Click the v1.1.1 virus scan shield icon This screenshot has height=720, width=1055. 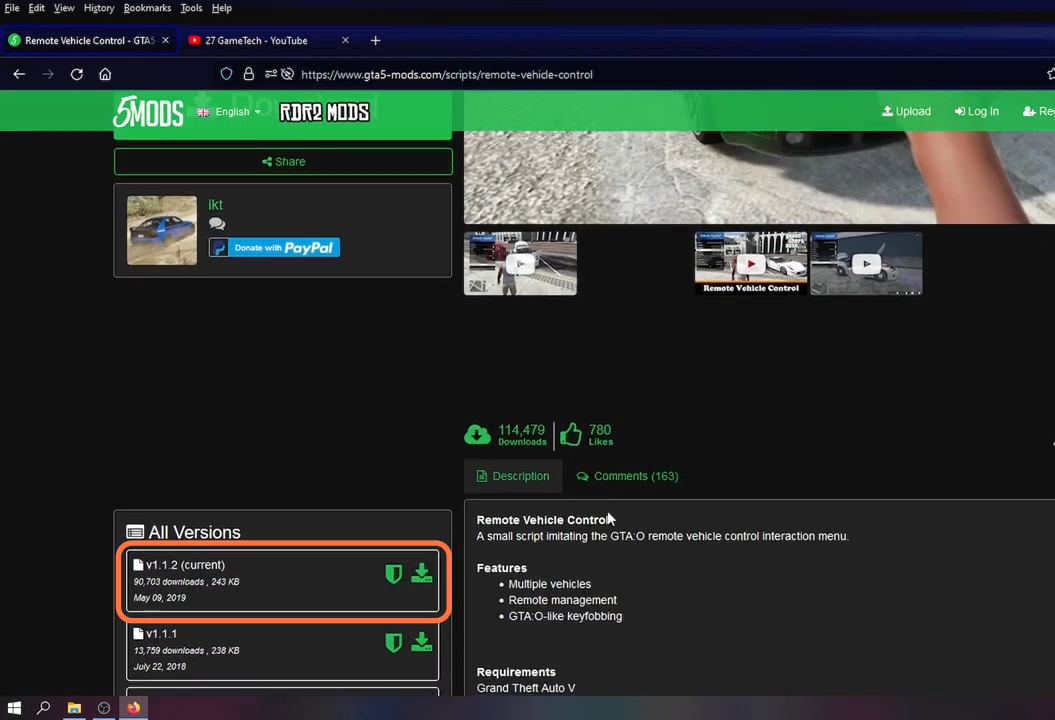394,643
